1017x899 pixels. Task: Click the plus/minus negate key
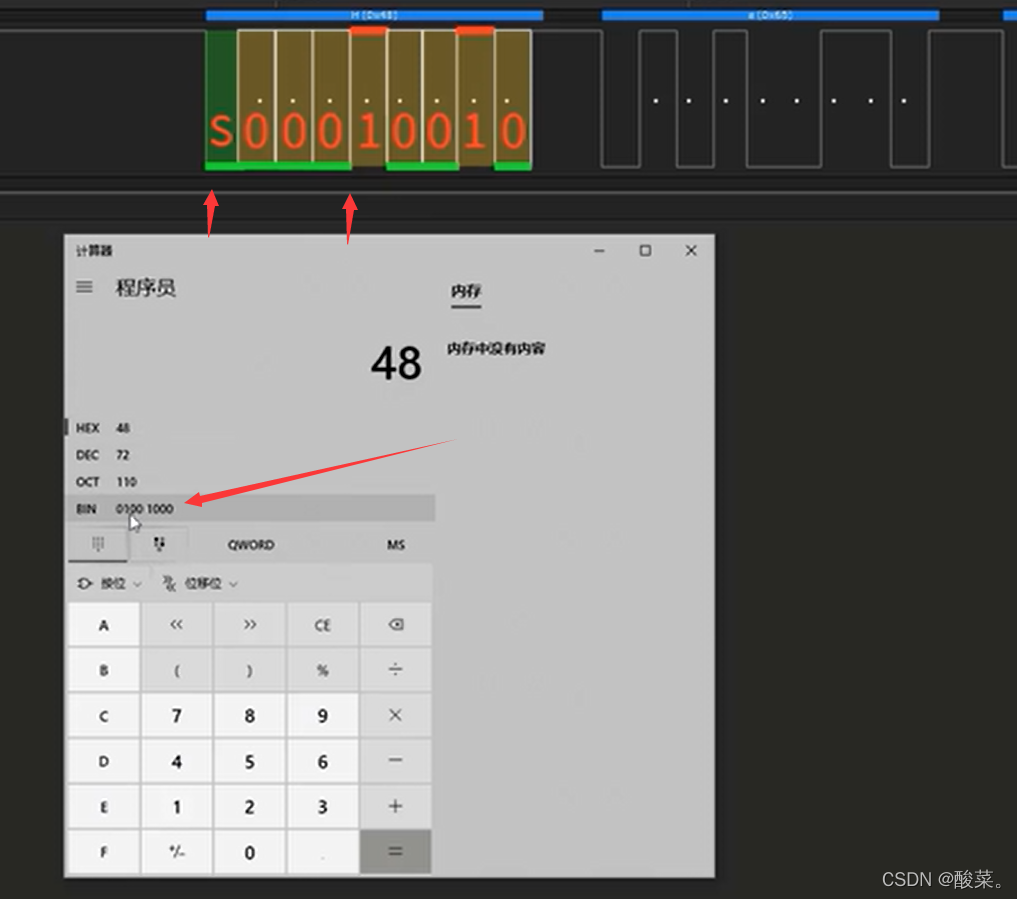coord(176,852)
